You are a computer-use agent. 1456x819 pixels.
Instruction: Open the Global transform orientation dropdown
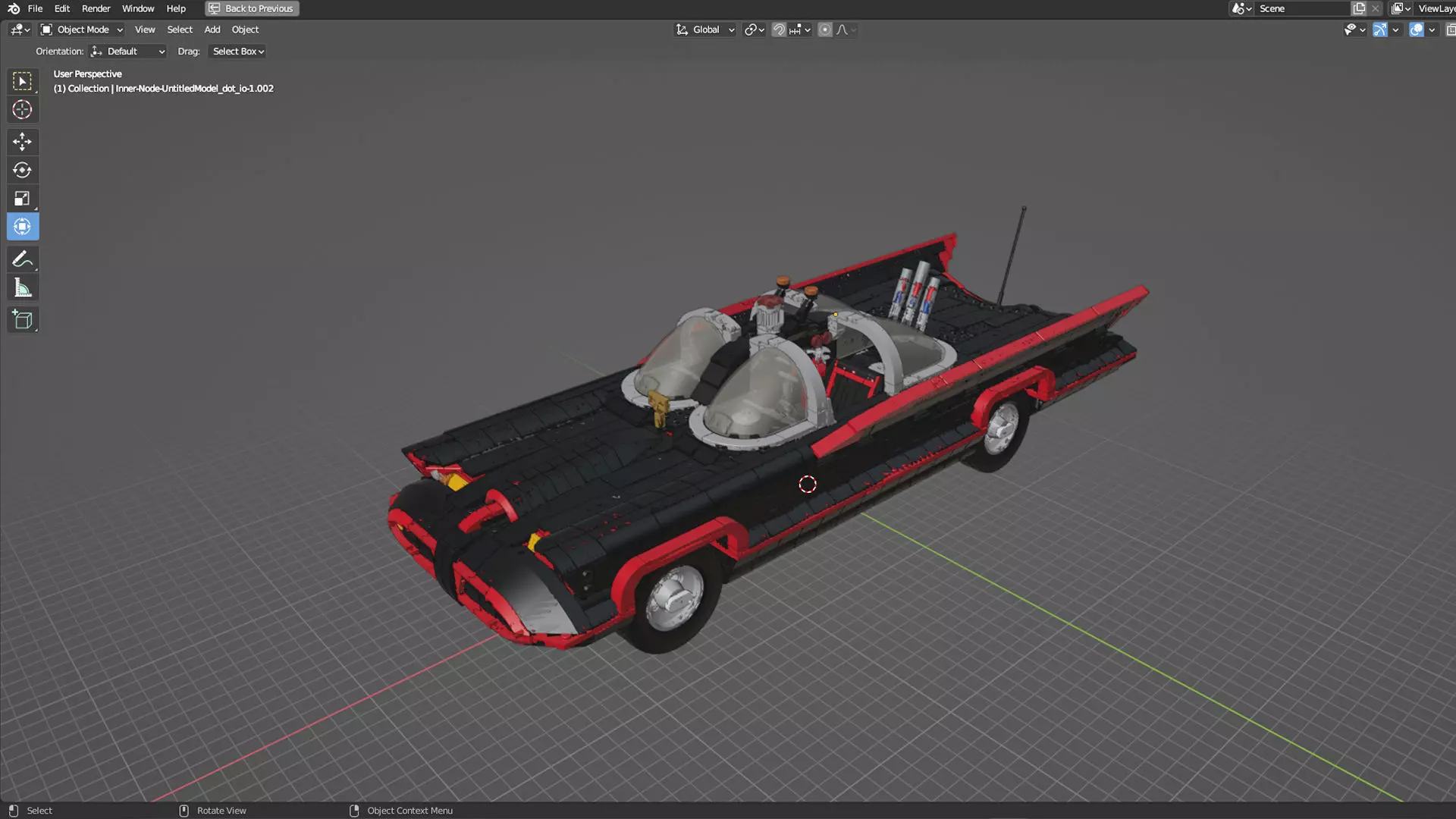[705, 30]
